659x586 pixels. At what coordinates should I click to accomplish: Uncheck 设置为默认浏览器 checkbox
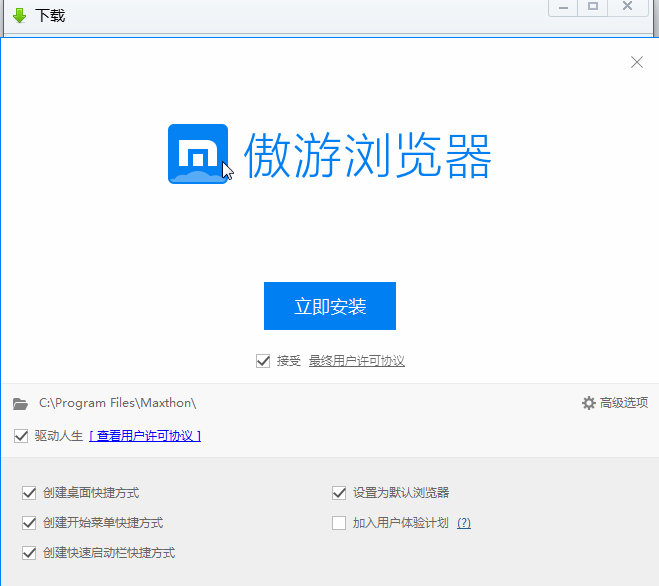coord(339,493)
